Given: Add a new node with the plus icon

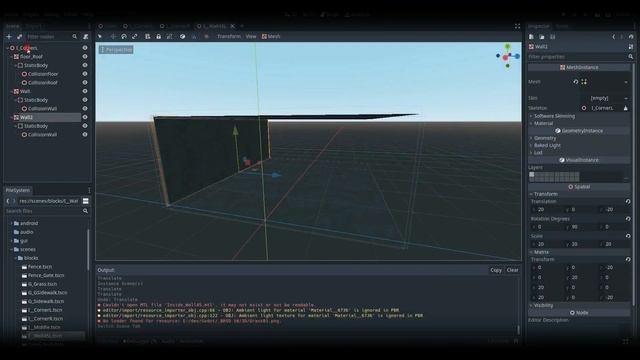Looking at the screenshot, I should pos(9,37).
